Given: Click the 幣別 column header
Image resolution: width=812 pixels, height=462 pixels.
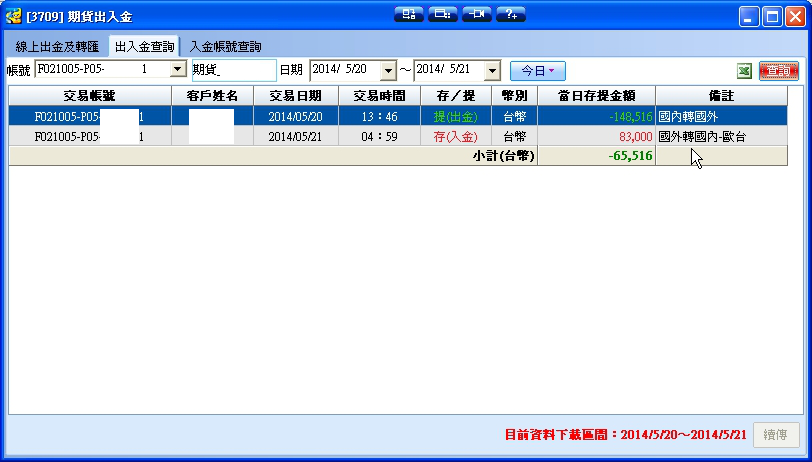Looking at the screenshot, I should click(x=515, y=96).
